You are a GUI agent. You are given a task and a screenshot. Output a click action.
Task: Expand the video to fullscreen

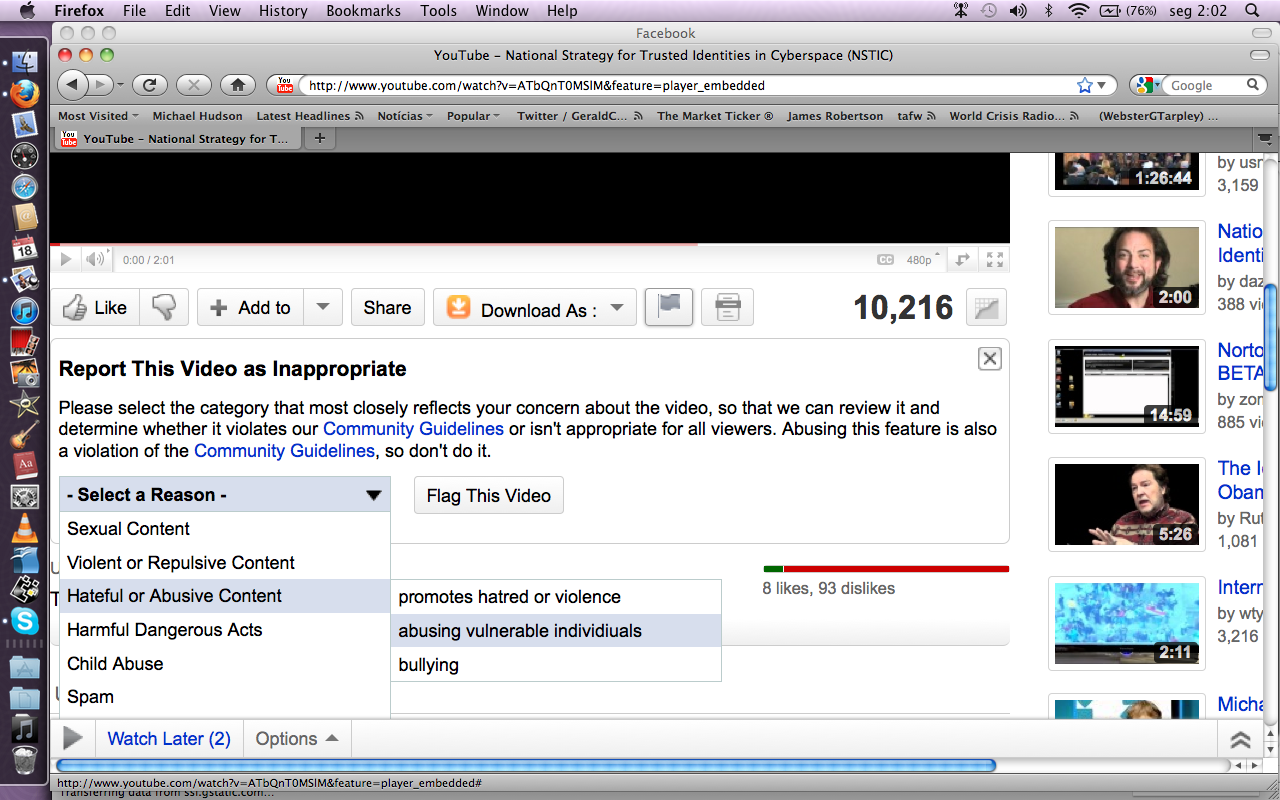point(995,260)
